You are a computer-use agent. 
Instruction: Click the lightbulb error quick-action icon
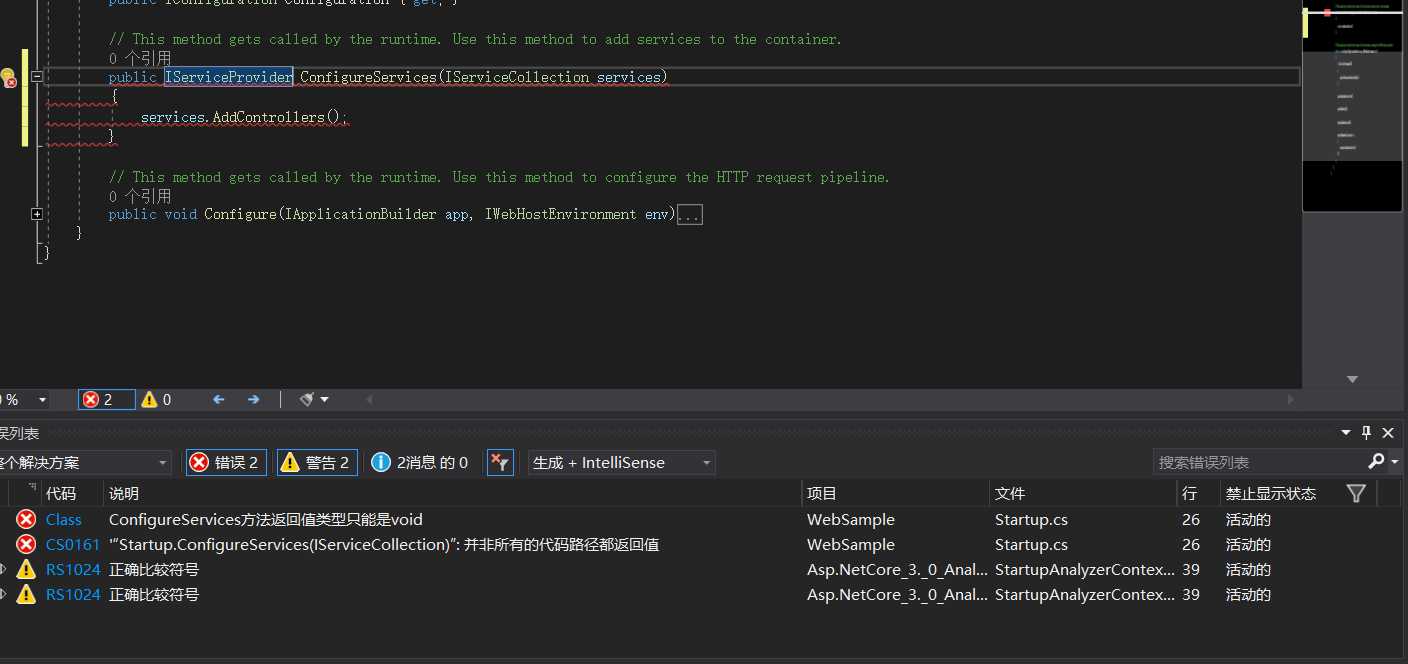click(x=8, y=78)
